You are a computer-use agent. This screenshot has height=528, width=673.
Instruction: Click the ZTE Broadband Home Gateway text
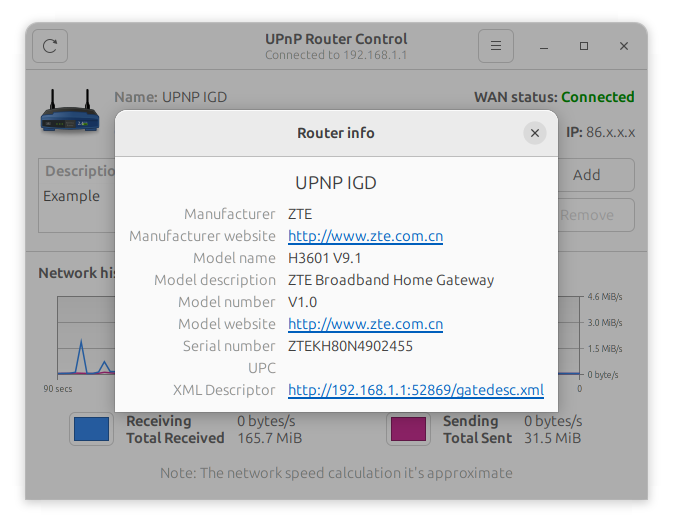(x=391, y=280)
